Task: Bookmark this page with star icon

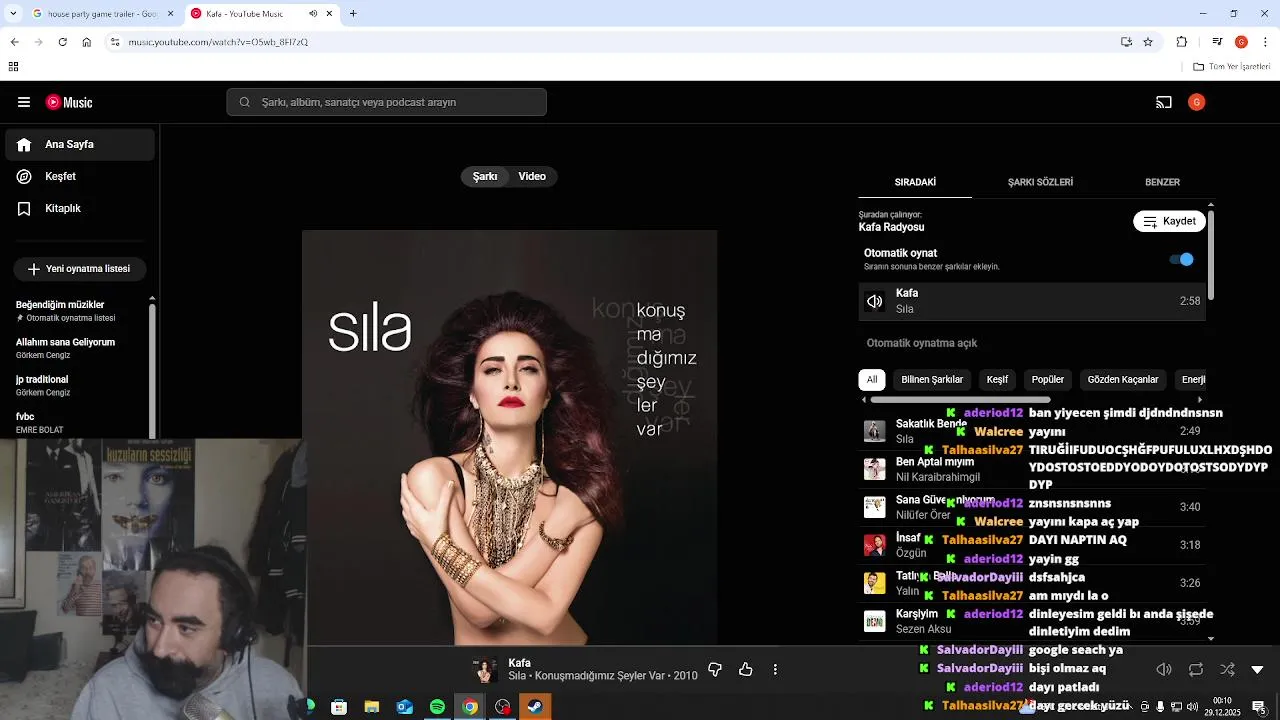Action: (1148, 42)
